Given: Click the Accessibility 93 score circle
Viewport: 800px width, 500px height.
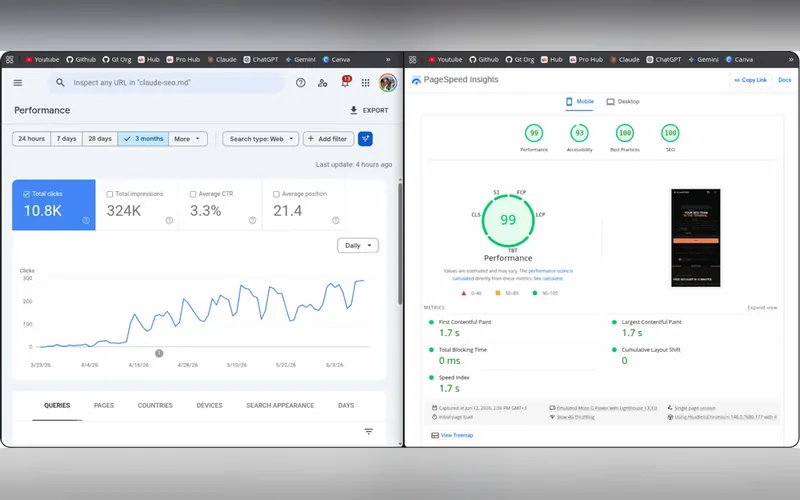Looking at the screenshot, I should pyautogui.click(x=579, y=134).
